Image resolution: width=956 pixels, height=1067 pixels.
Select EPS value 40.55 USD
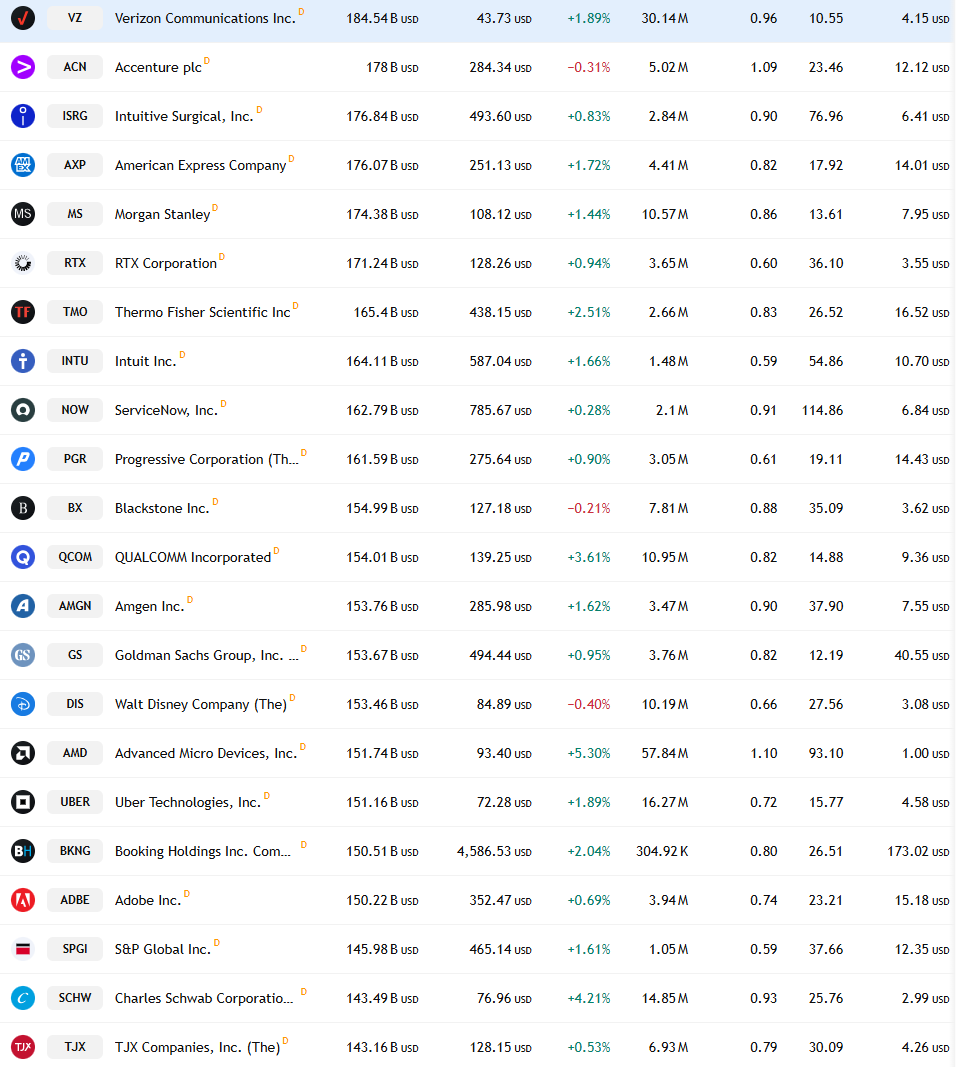pos(921,655)
